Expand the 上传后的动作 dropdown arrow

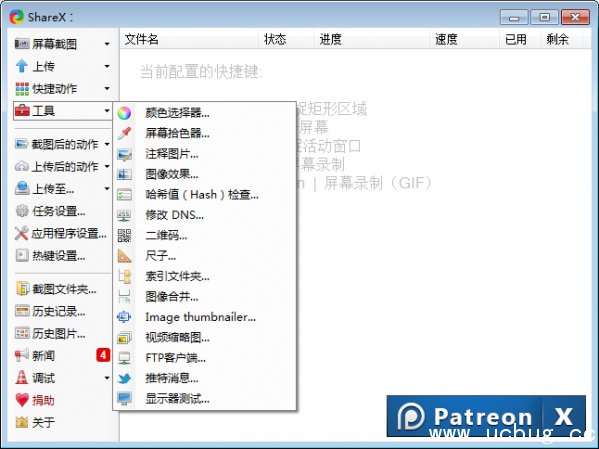click(107, 167)
